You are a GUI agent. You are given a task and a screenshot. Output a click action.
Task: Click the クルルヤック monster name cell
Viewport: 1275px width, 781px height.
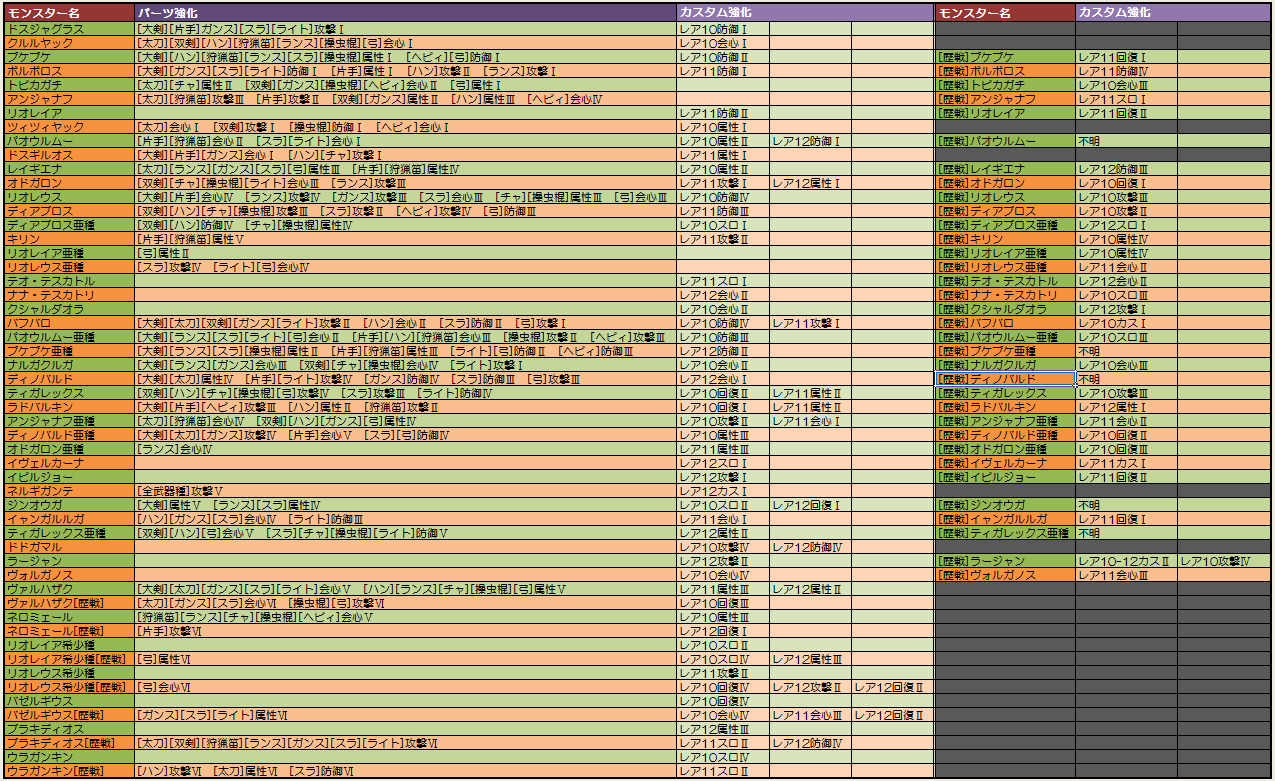pyautogui.click(x=69, y=43)
